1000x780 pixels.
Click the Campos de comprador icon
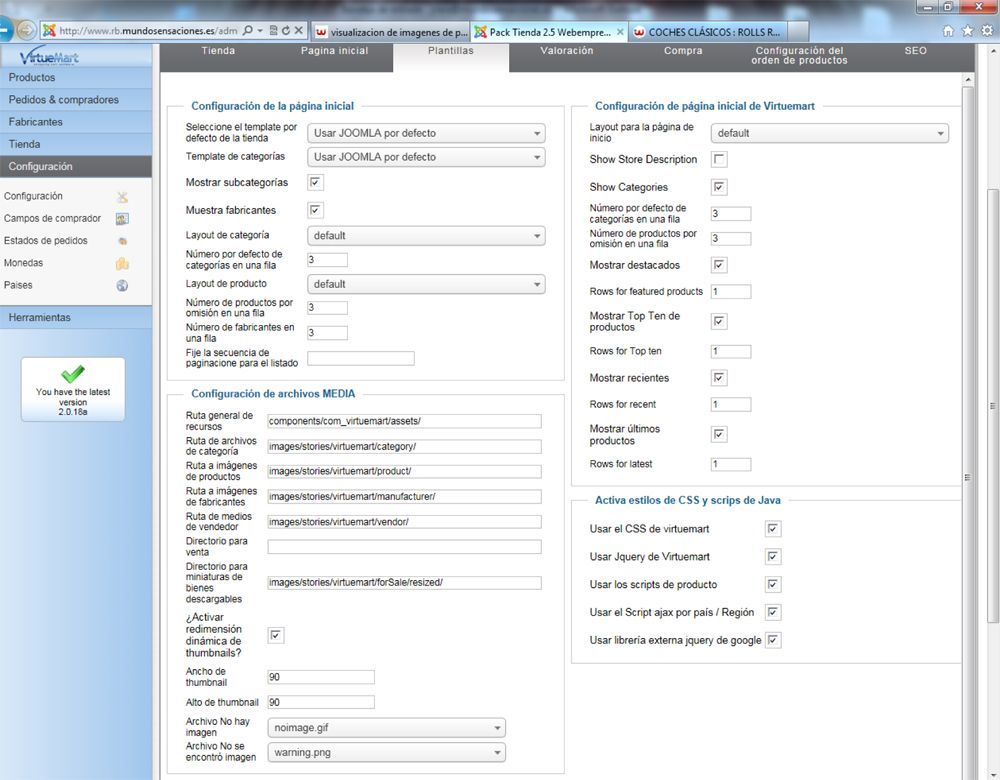[x=122, y=219]
